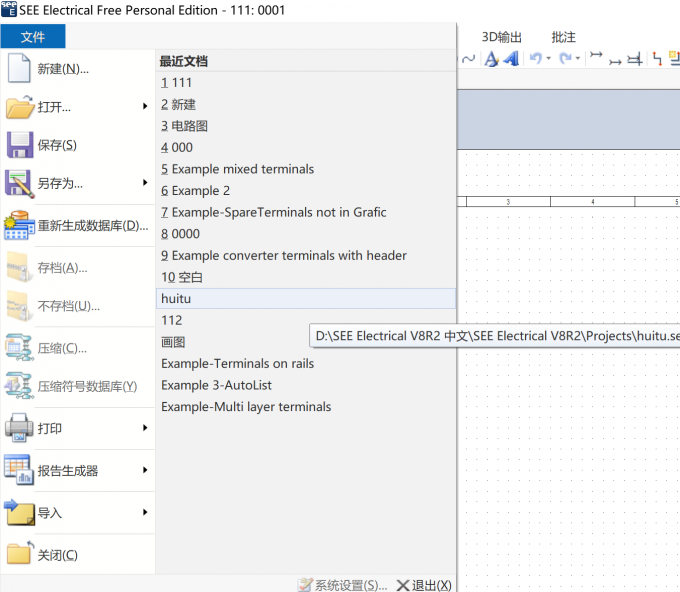
Task: Open the redo history dropdown arrow
Action: (x=578, y=58)
